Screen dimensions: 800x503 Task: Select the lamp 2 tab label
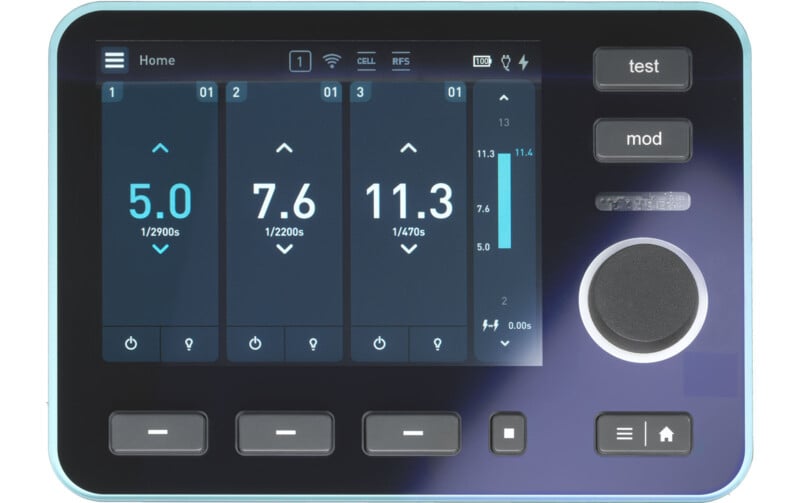236,92
